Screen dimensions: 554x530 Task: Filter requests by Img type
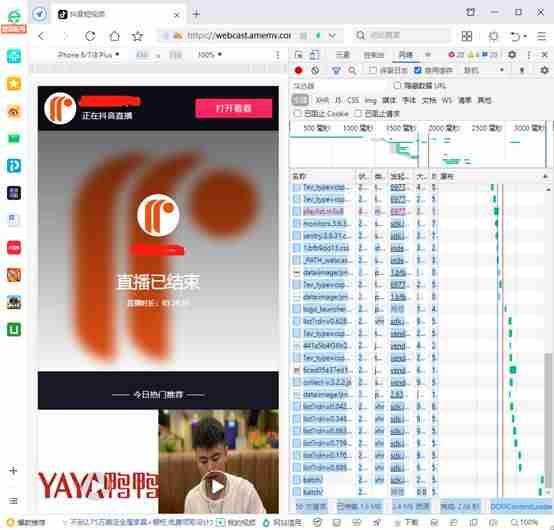(370, 100)
